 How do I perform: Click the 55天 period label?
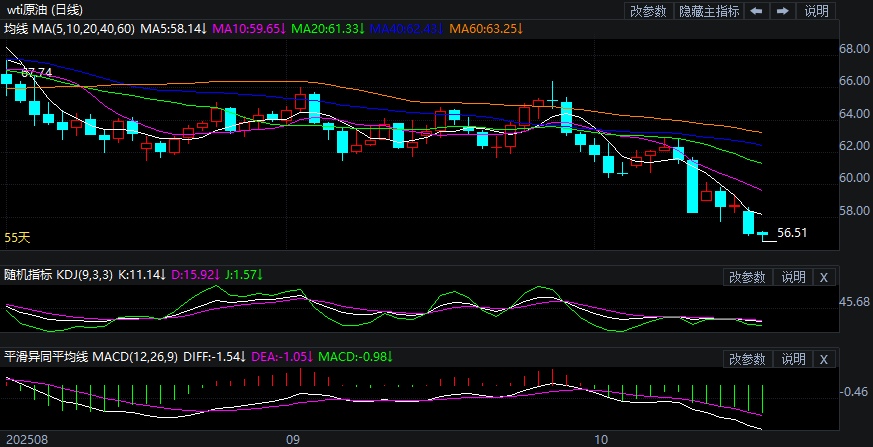18,238
